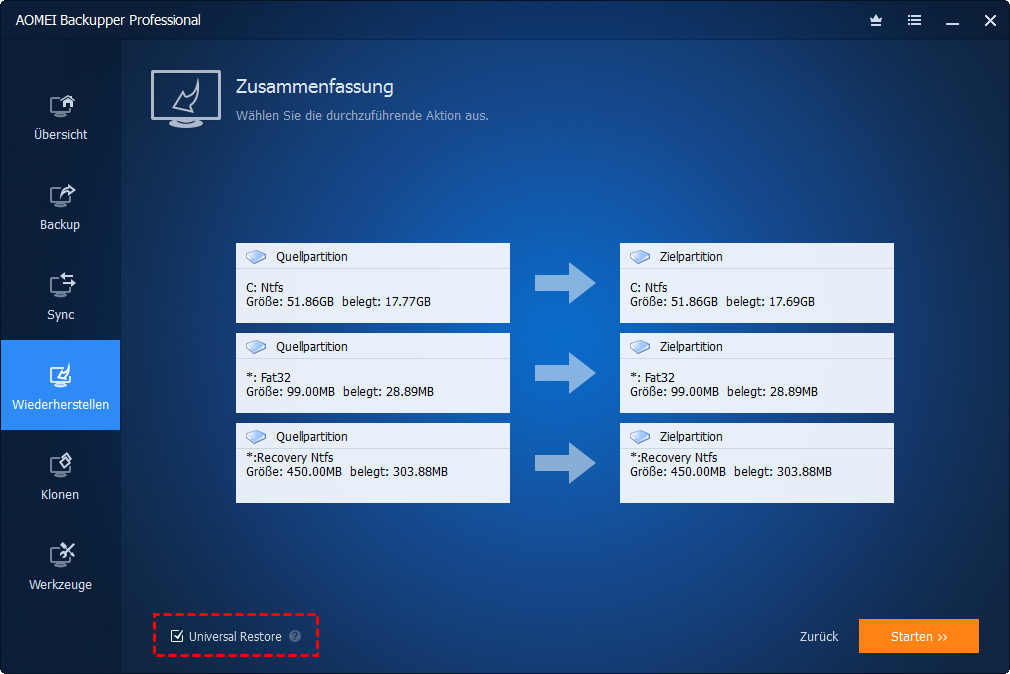Select target text 'Größe: 51.86GB belegt: 17.69GB'
1010x674 pixels.
pyautogui.click(x=722, y=302)
